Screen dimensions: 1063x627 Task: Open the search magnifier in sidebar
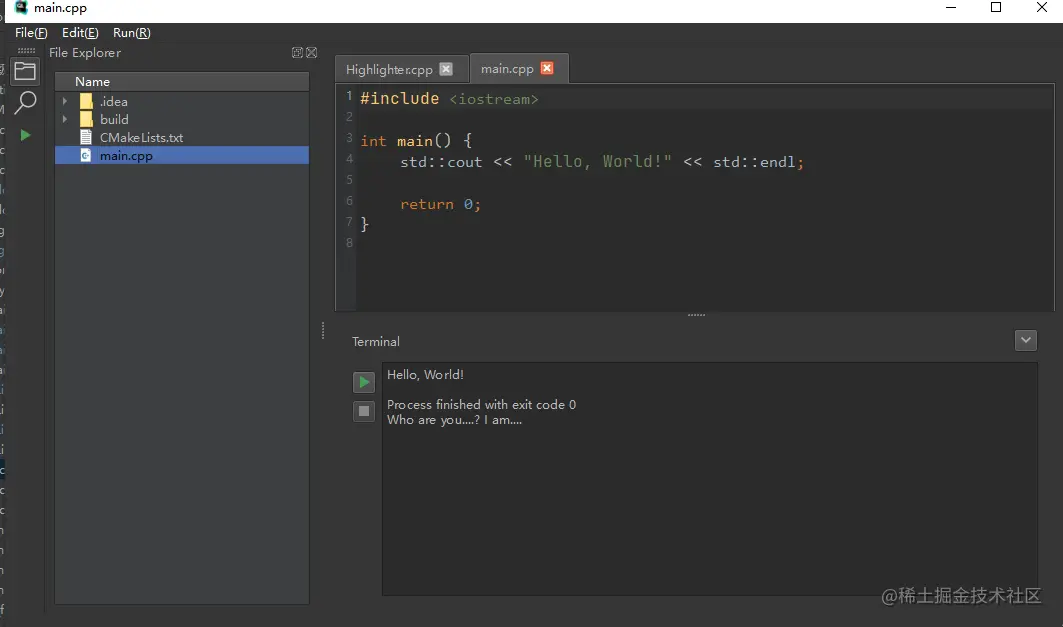(x=25, y=103)
